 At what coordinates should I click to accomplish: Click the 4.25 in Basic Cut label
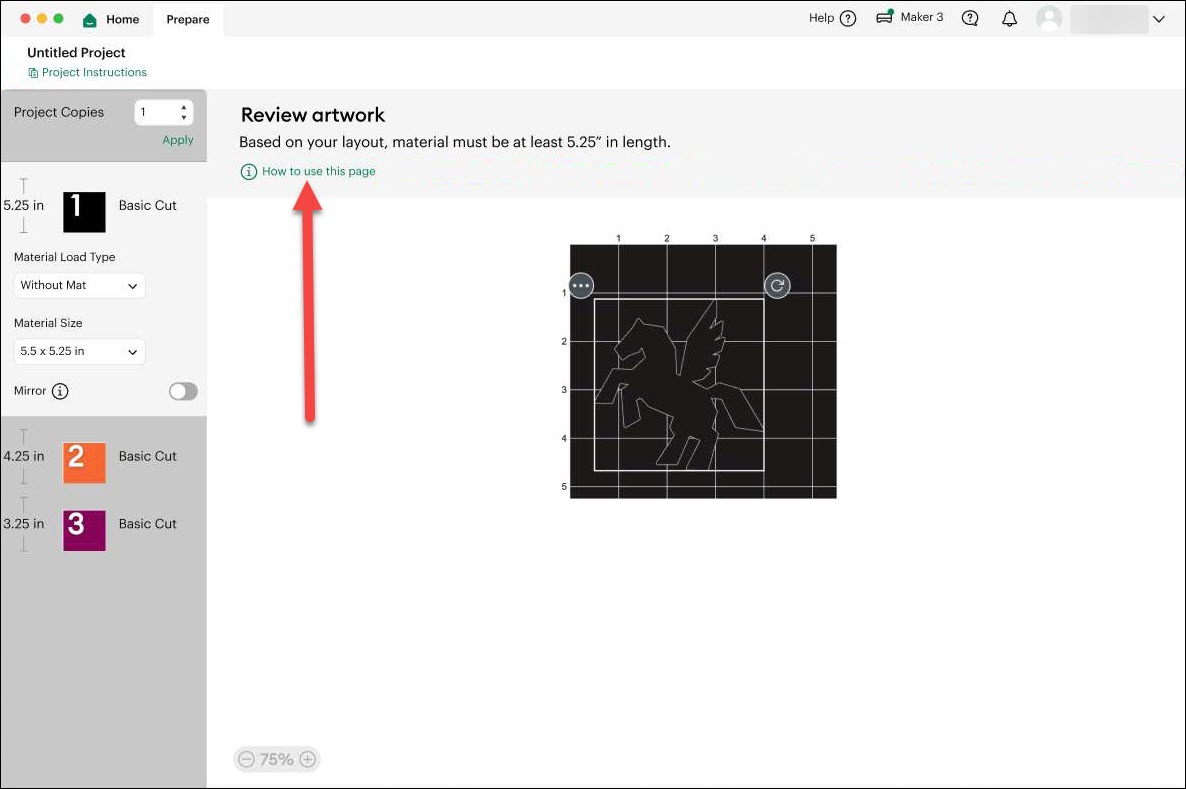[147, 456]
